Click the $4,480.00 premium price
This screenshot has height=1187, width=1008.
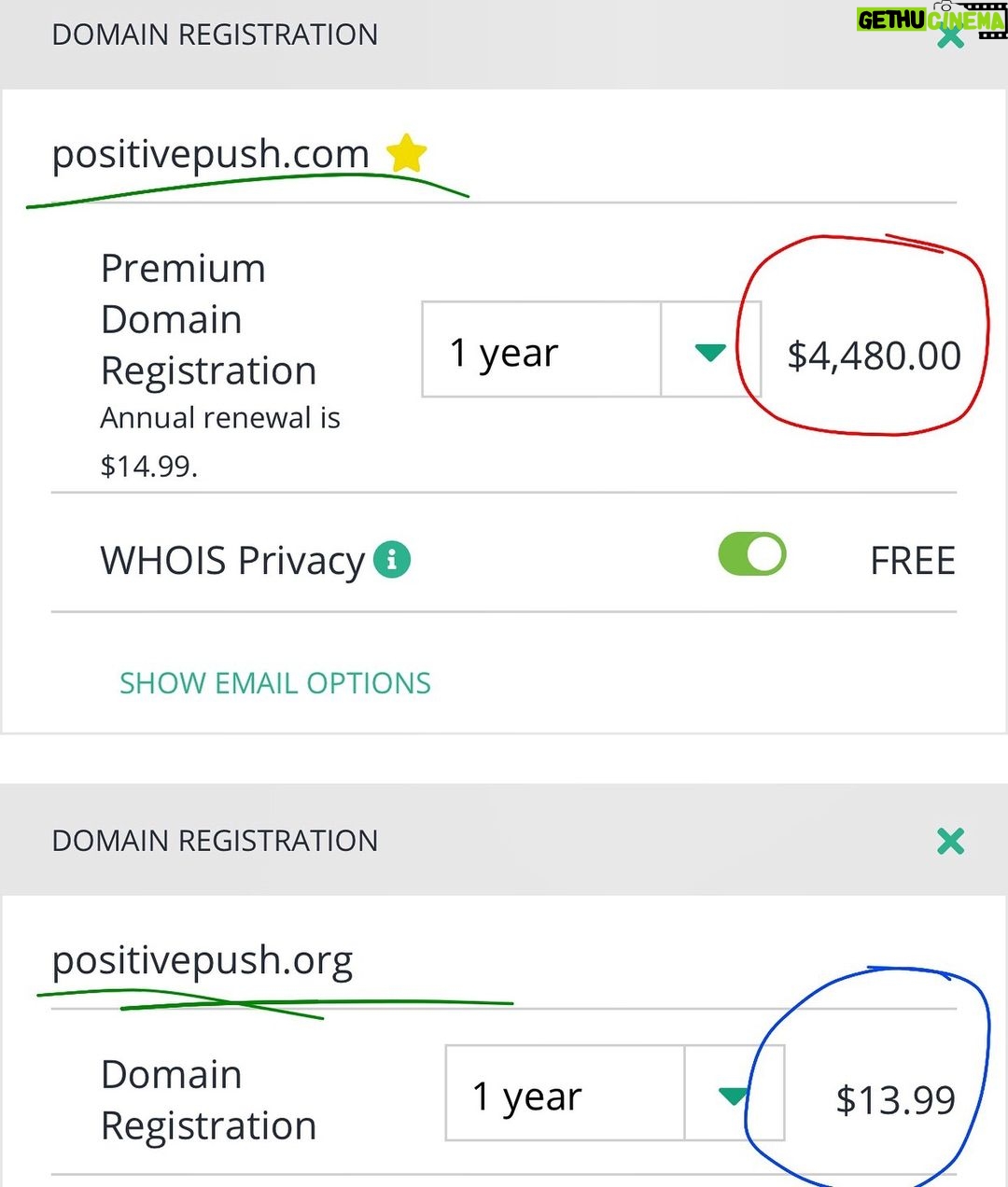click(874, 355)
